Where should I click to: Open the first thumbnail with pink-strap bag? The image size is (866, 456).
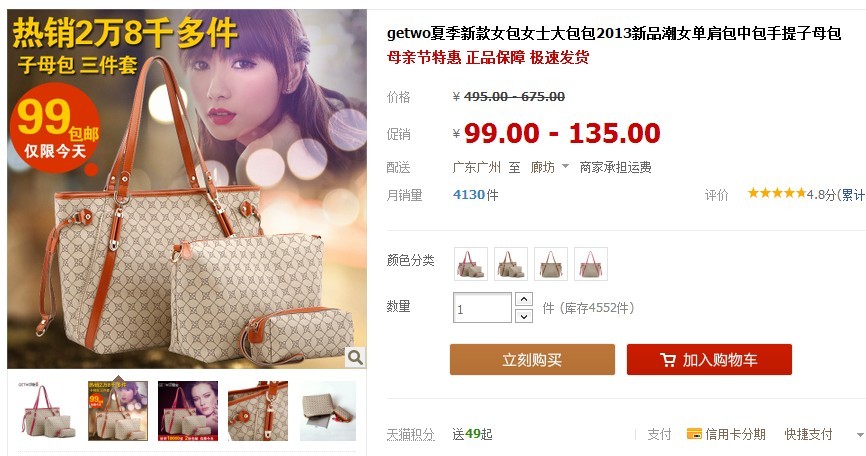click(48, 411)
